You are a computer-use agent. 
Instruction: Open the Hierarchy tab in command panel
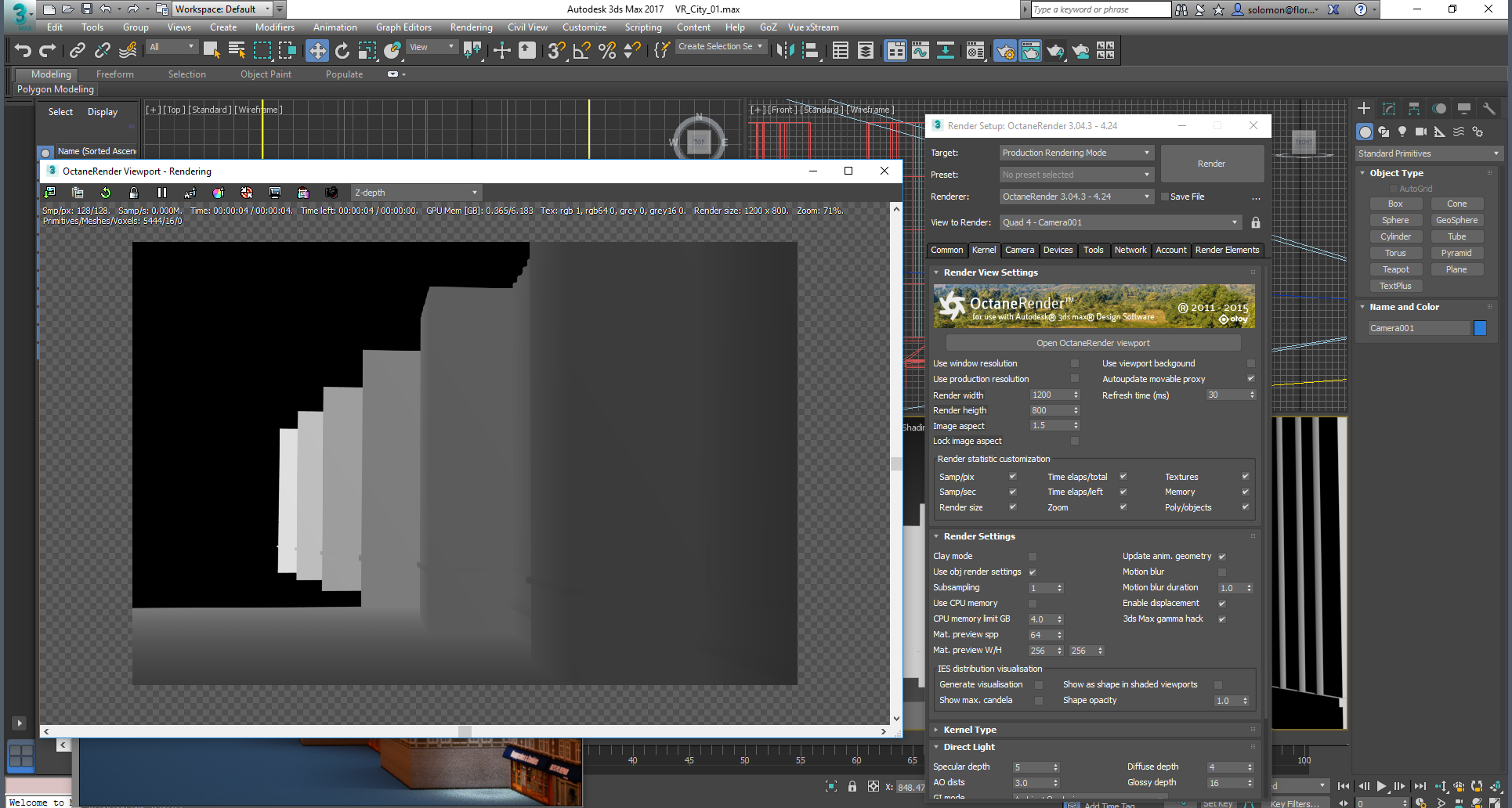(1414, 109)
